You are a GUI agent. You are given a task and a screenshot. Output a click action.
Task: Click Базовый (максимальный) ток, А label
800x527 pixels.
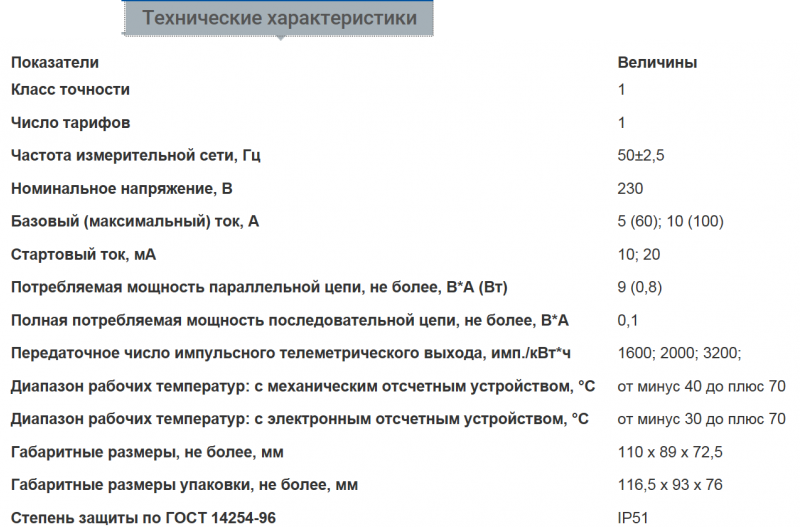pyautogui.click(x=135, y=221)
